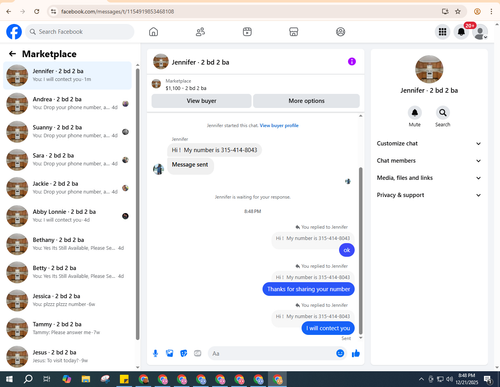
Task: Open the Friends icon in top navigation
Action: [200, 32]
